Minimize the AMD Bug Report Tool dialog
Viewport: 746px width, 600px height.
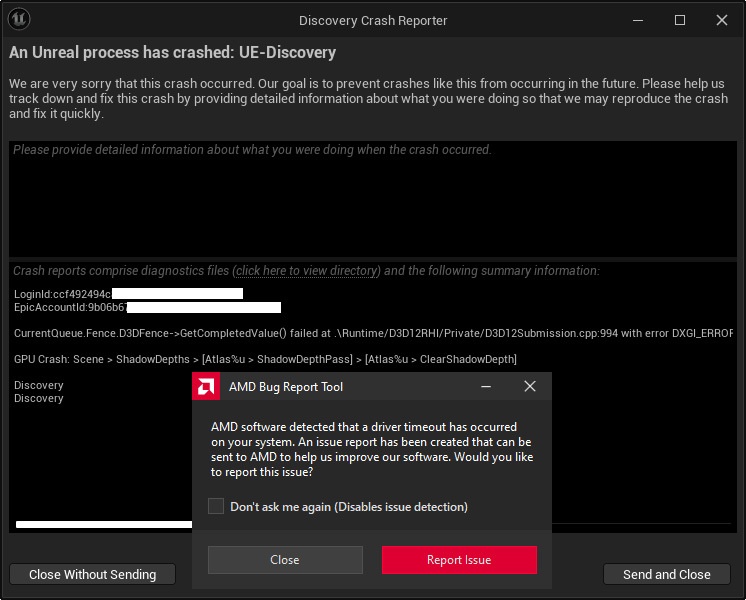(x=486, y=386)
